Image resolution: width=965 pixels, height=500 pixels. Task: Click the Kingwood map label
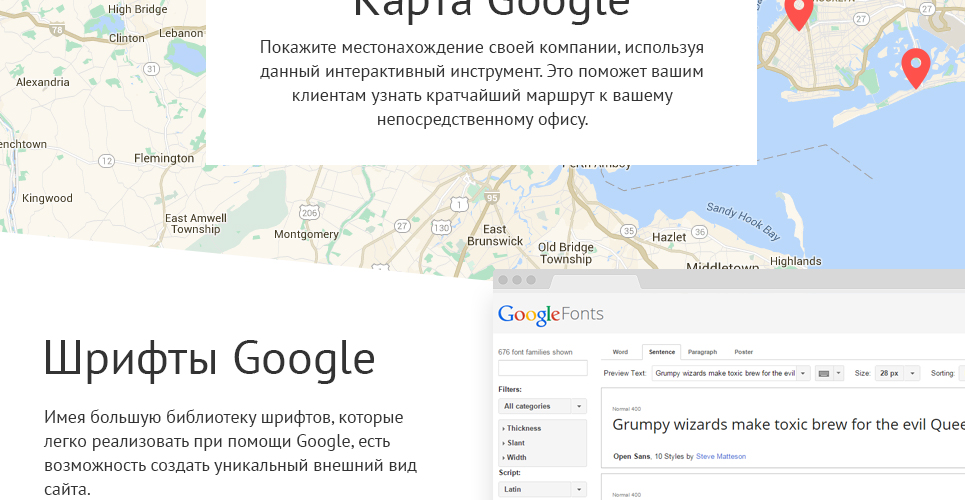click(x=47, y=198)
